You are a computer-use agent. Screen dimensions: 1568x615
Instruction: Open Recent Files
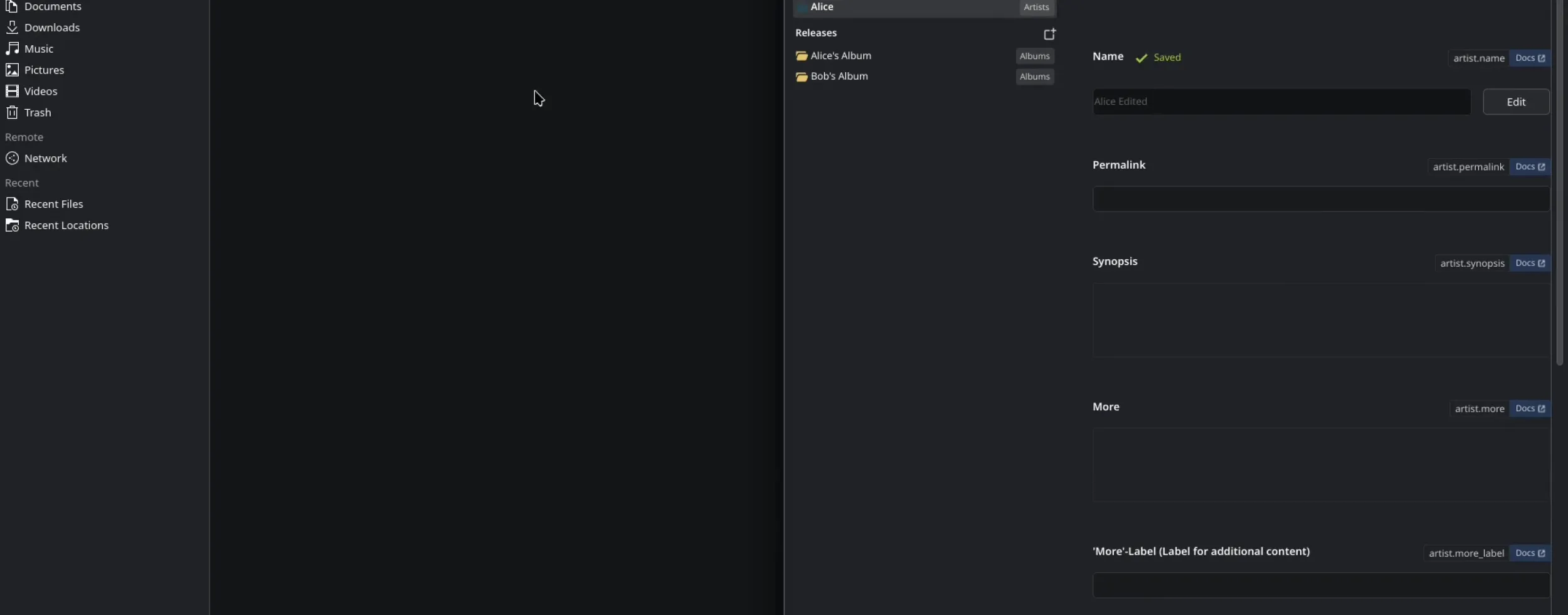click(x=53, y=203)
